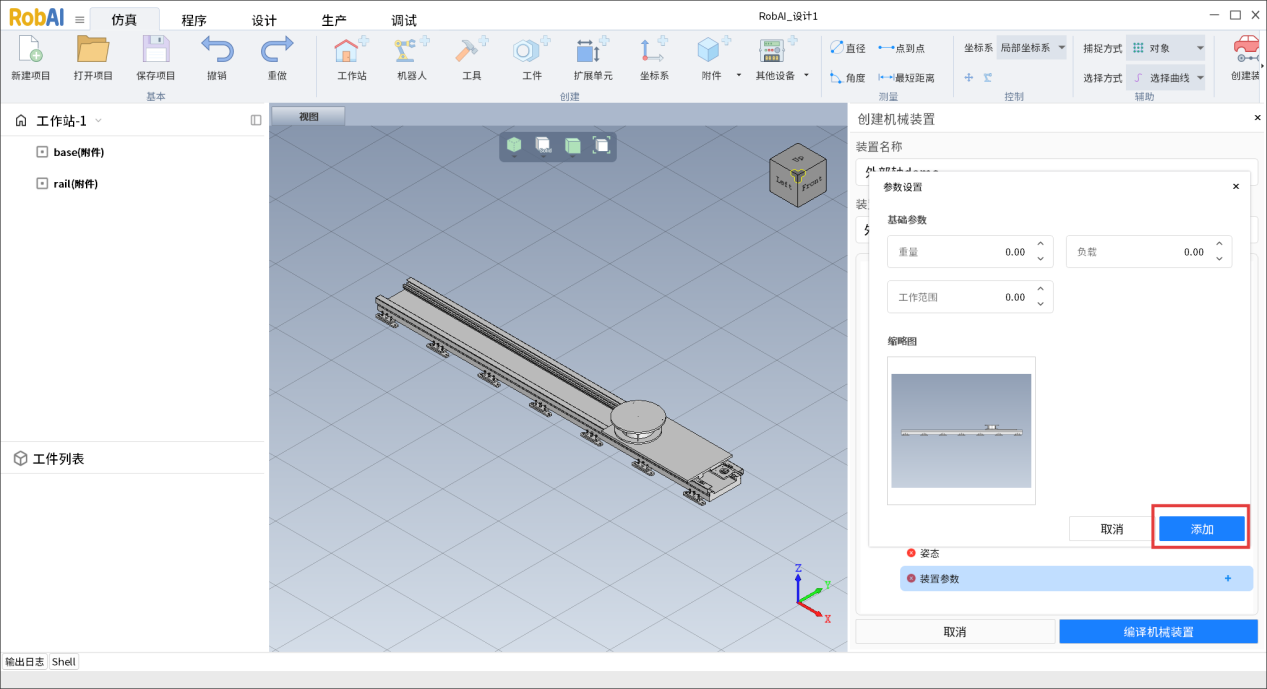Click the home icon beside 工作站-1

[21, 121]
